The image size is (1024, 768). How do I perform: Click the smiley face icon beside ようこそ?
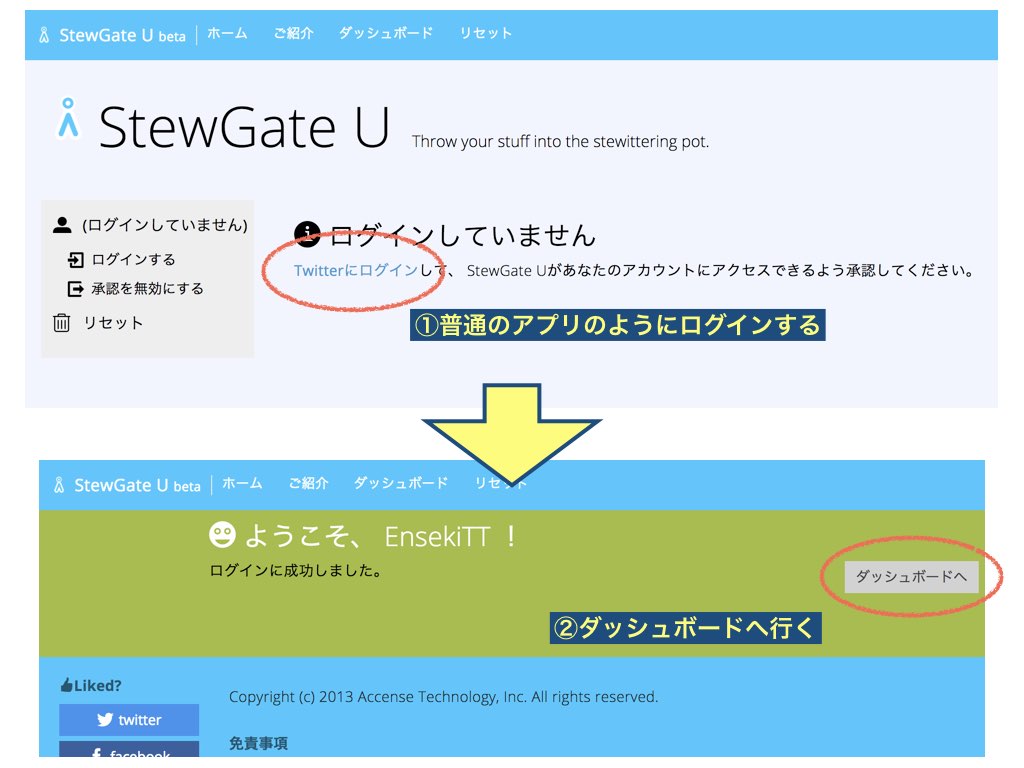point(222,535)
